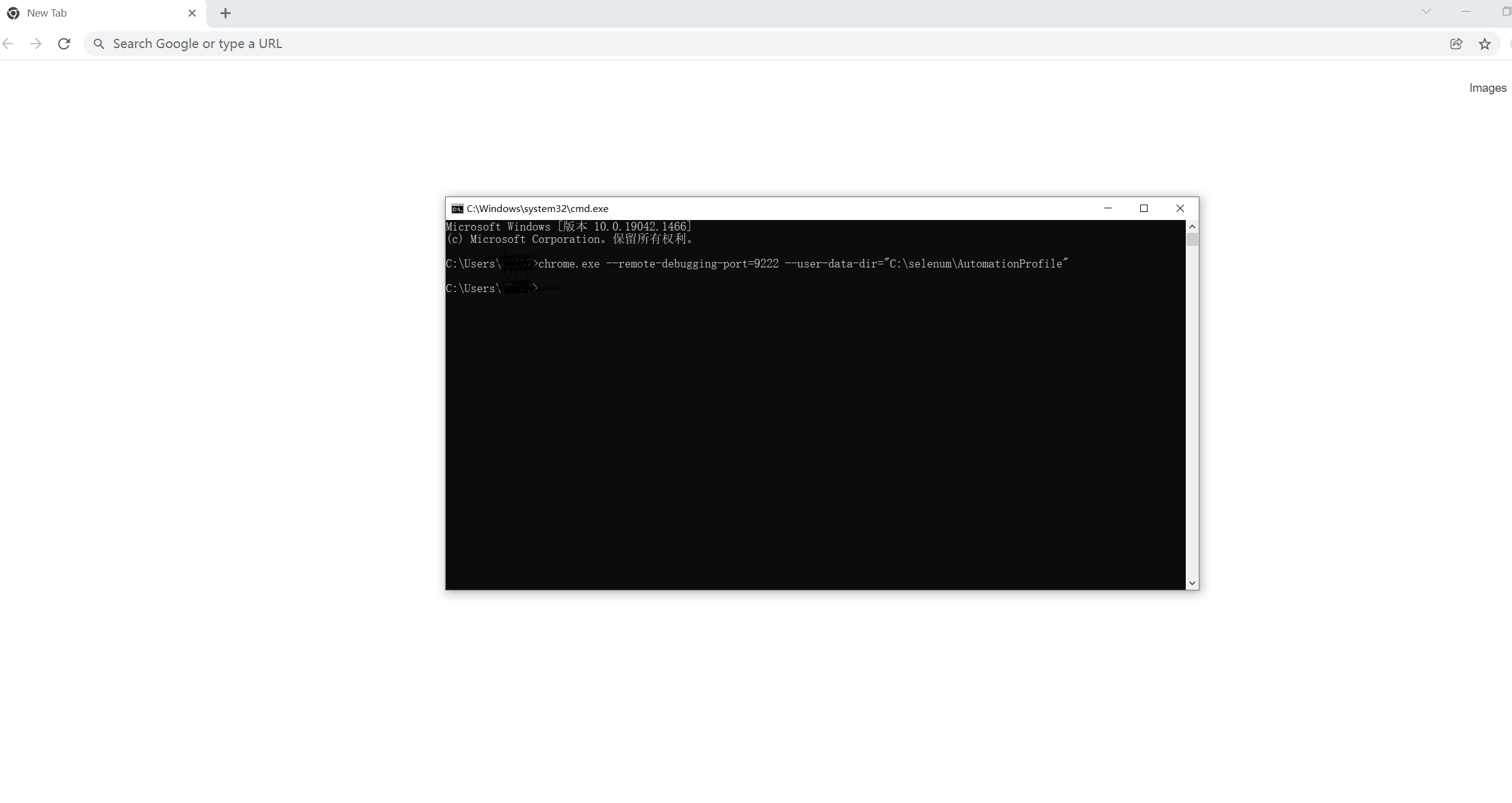Close the New Tab browser tab
The image size is (1512, 803).
(x=192, y=13)
